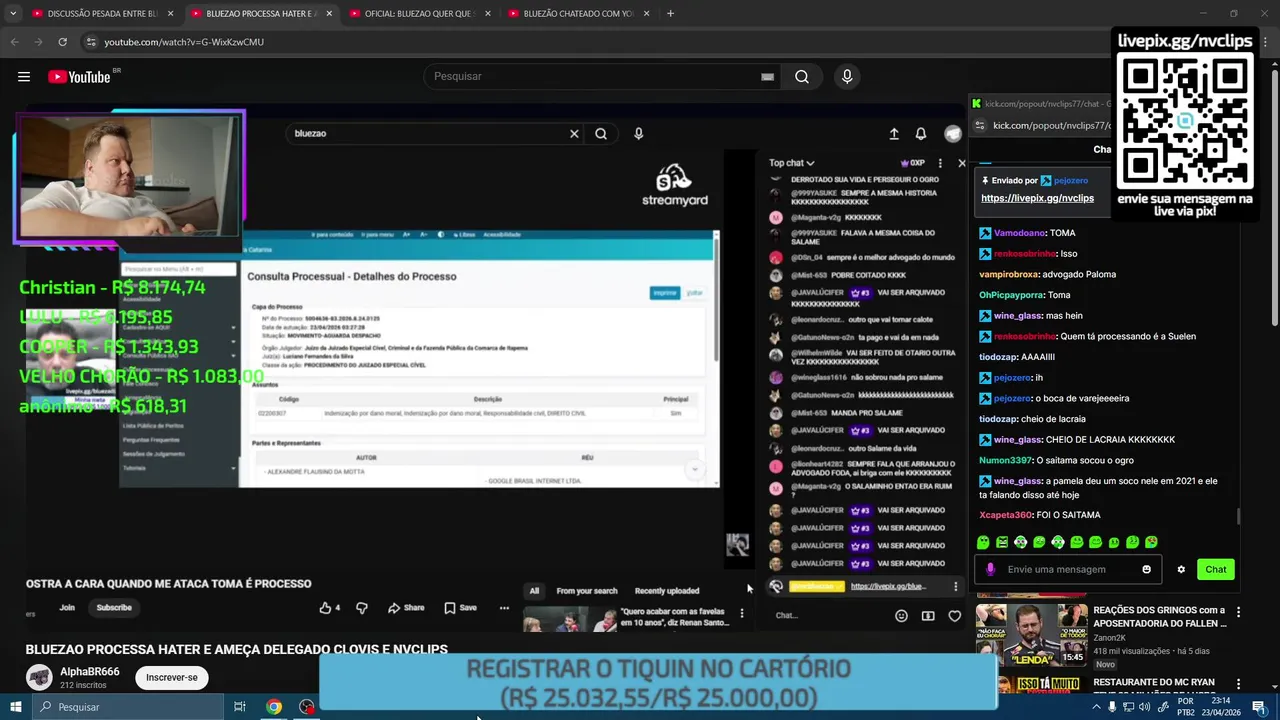Select the From your search chip
The image size is (1280, 720).
coord(586,591)
